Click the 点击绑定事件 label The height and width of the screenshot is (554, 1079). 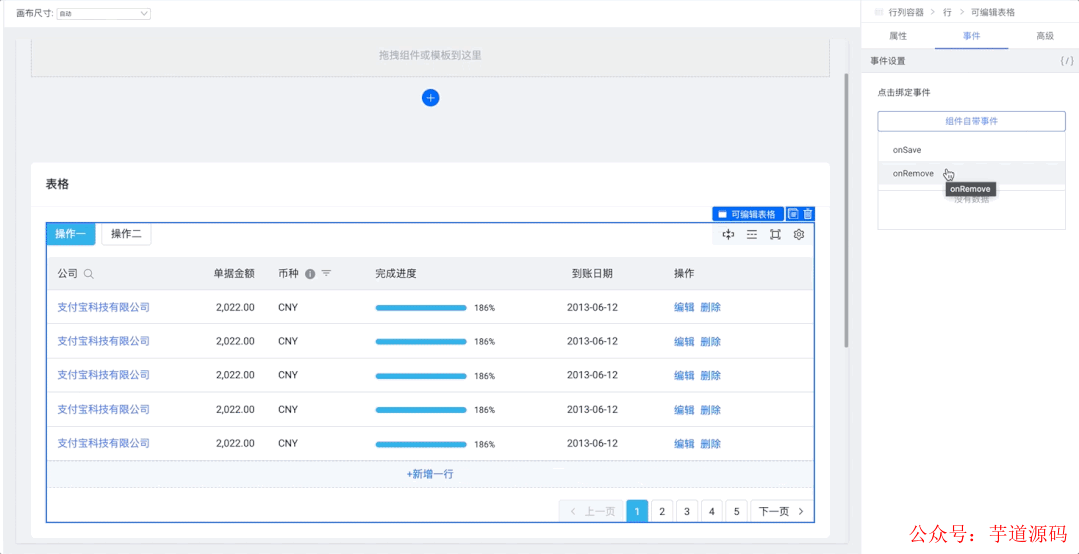[x=904, y=92]
